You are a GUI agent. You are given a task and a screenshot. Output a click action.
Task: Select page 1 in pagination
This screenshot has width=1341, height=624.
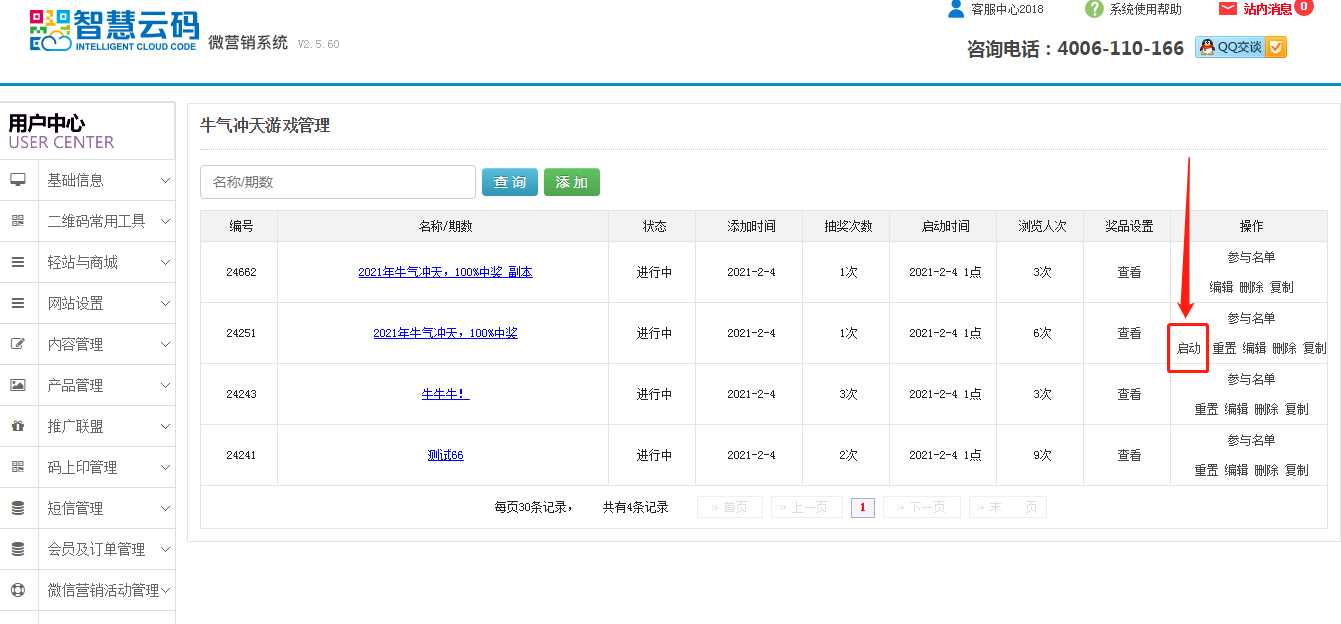(x=862, y=508)
